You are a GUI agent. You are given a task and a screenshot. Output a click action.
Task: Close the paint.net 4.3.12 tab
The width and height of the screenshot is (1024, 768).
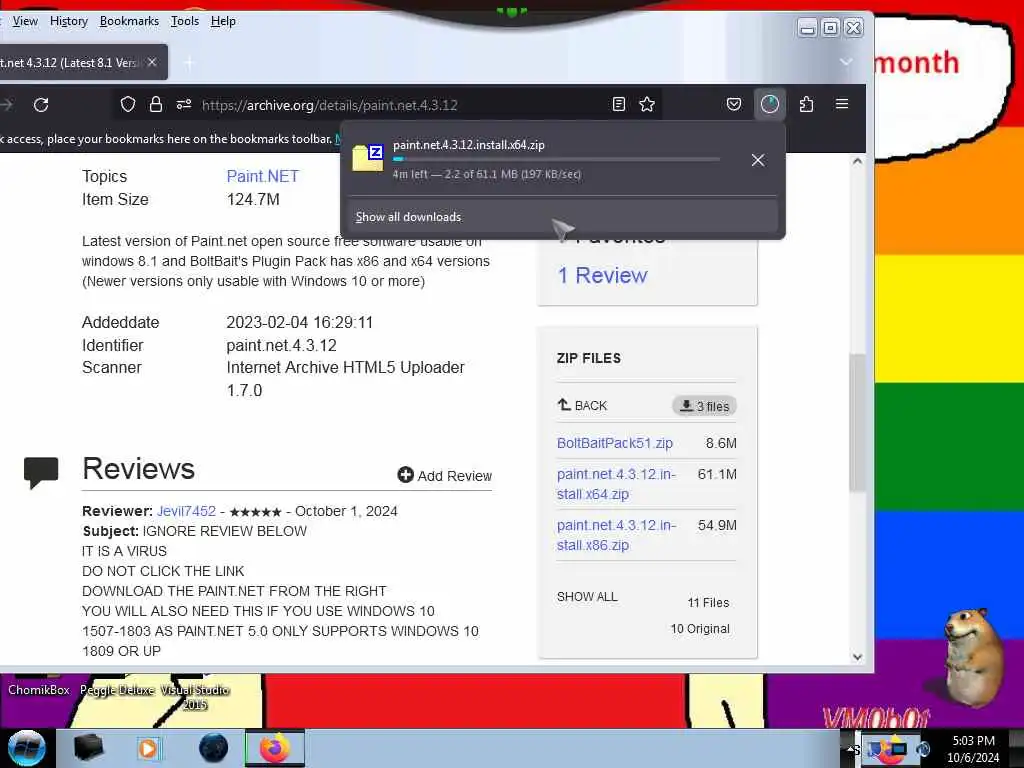pyautogui.click(x=152, y=62)
